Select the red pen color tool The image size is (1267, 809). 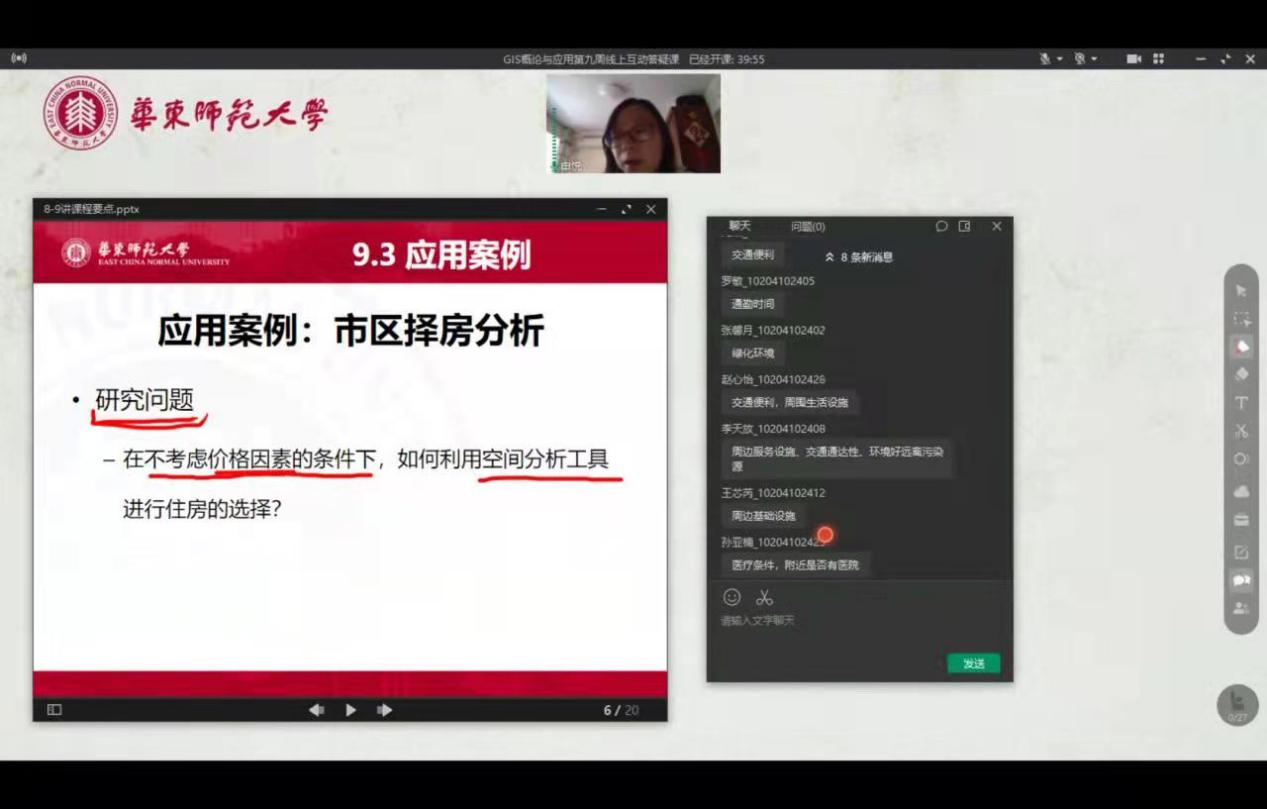1241,346
